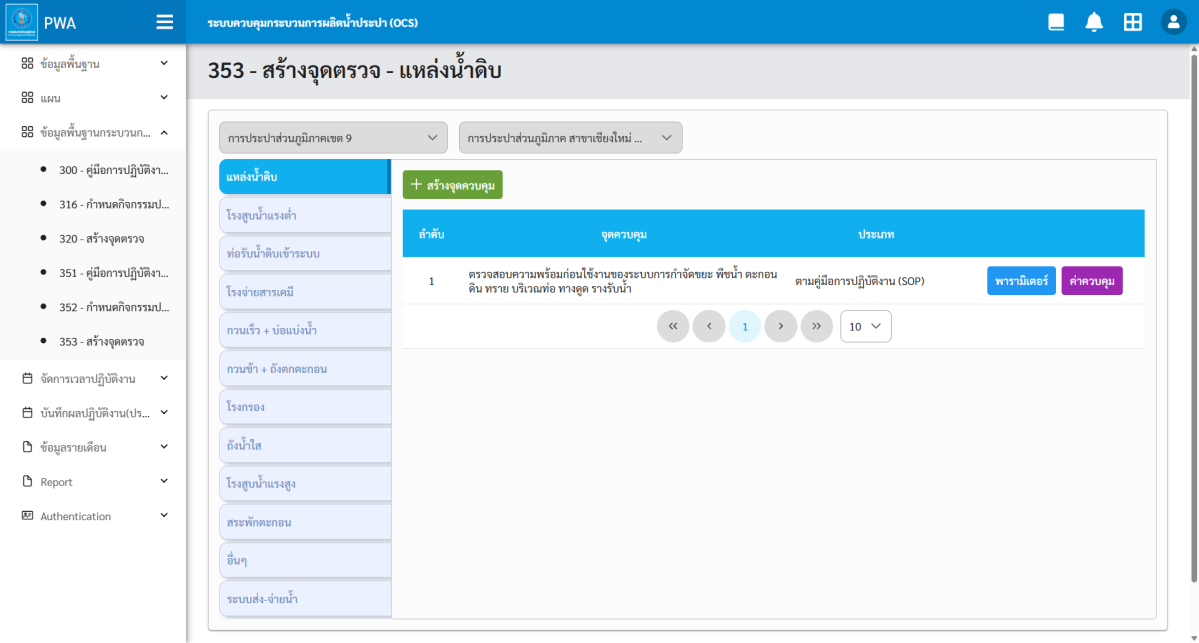
Task: Open the notifications bell icon
Action: point(1094,22)
